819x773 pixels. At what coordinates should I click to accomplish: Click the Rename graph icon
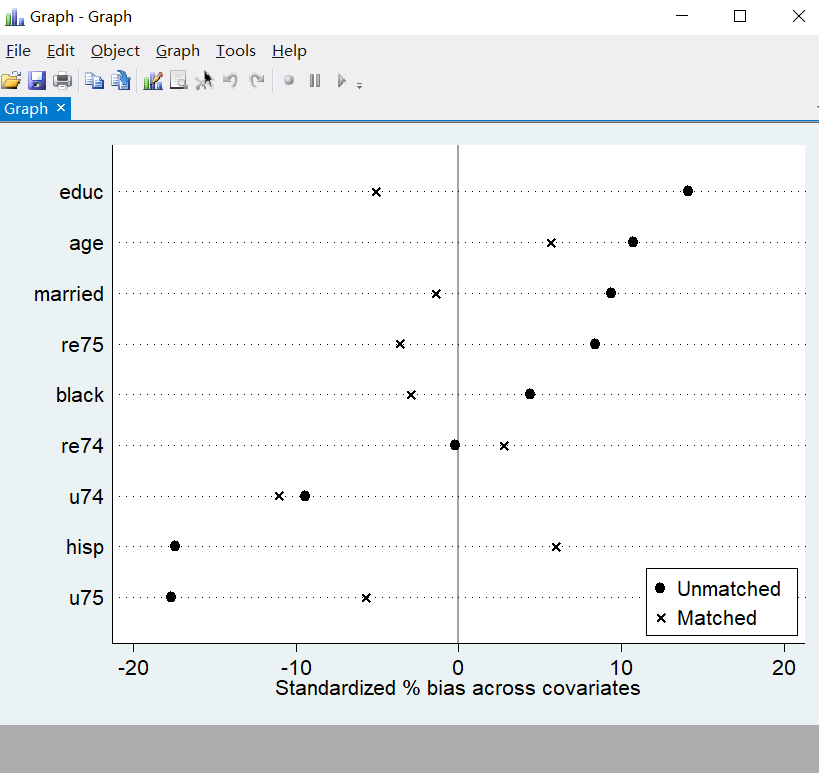(121, 81)
